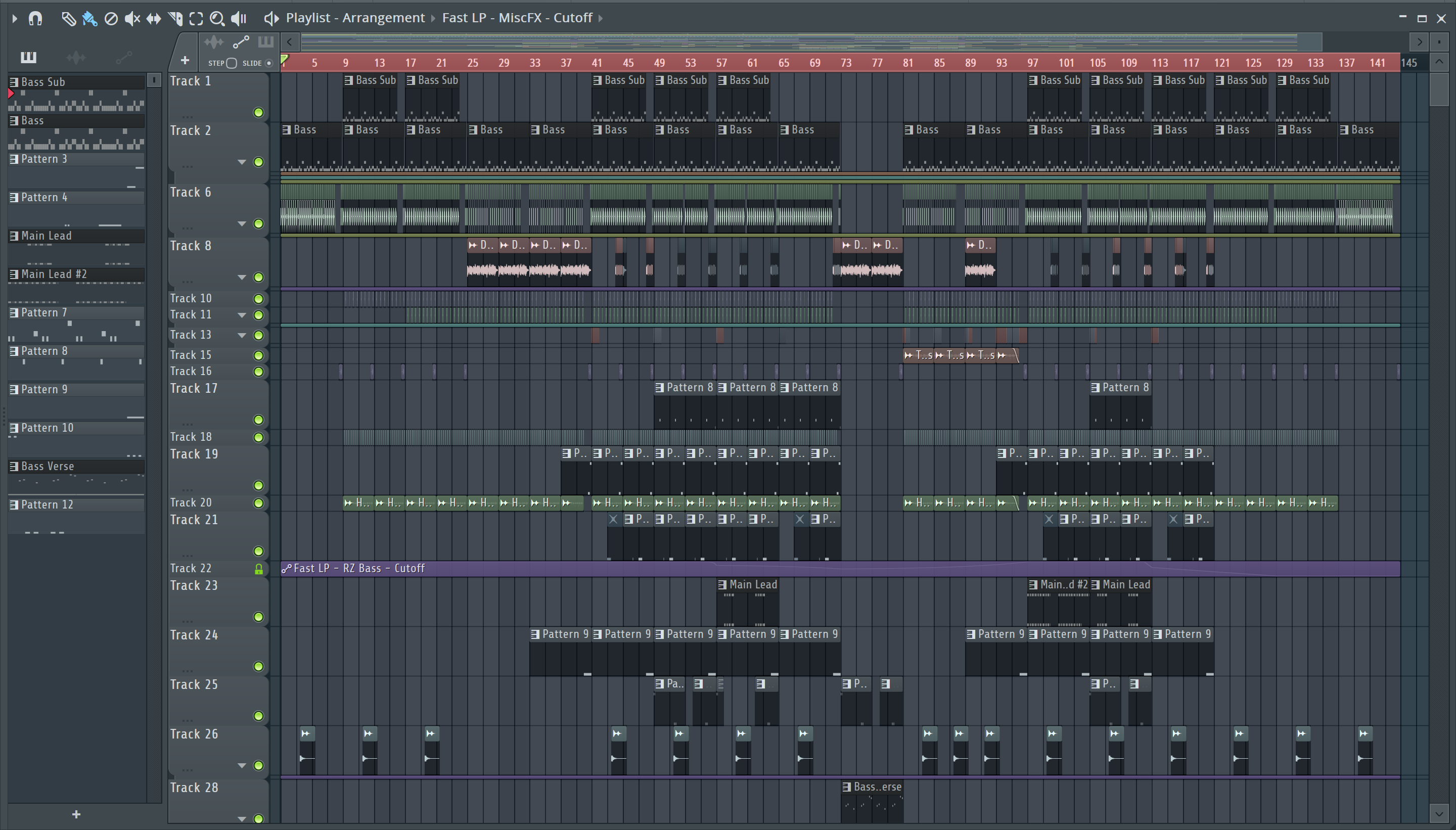
Task: Click bar 49 on the timeline ruler
Action: pos(660,63)
